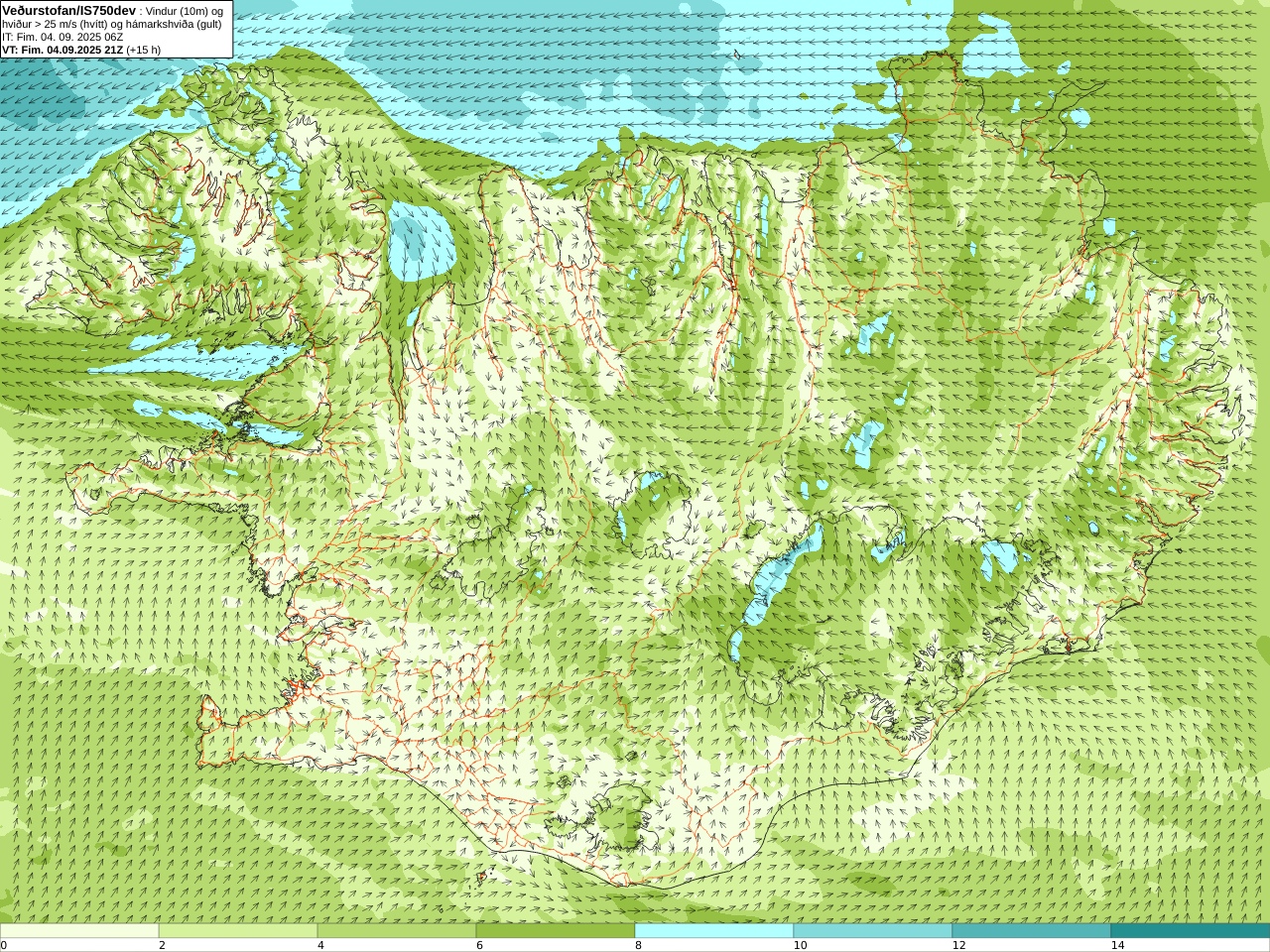Screen dimensions: 1270x952
Task: Click the '12' label on the scale
Action: click(x=958, y=945)
